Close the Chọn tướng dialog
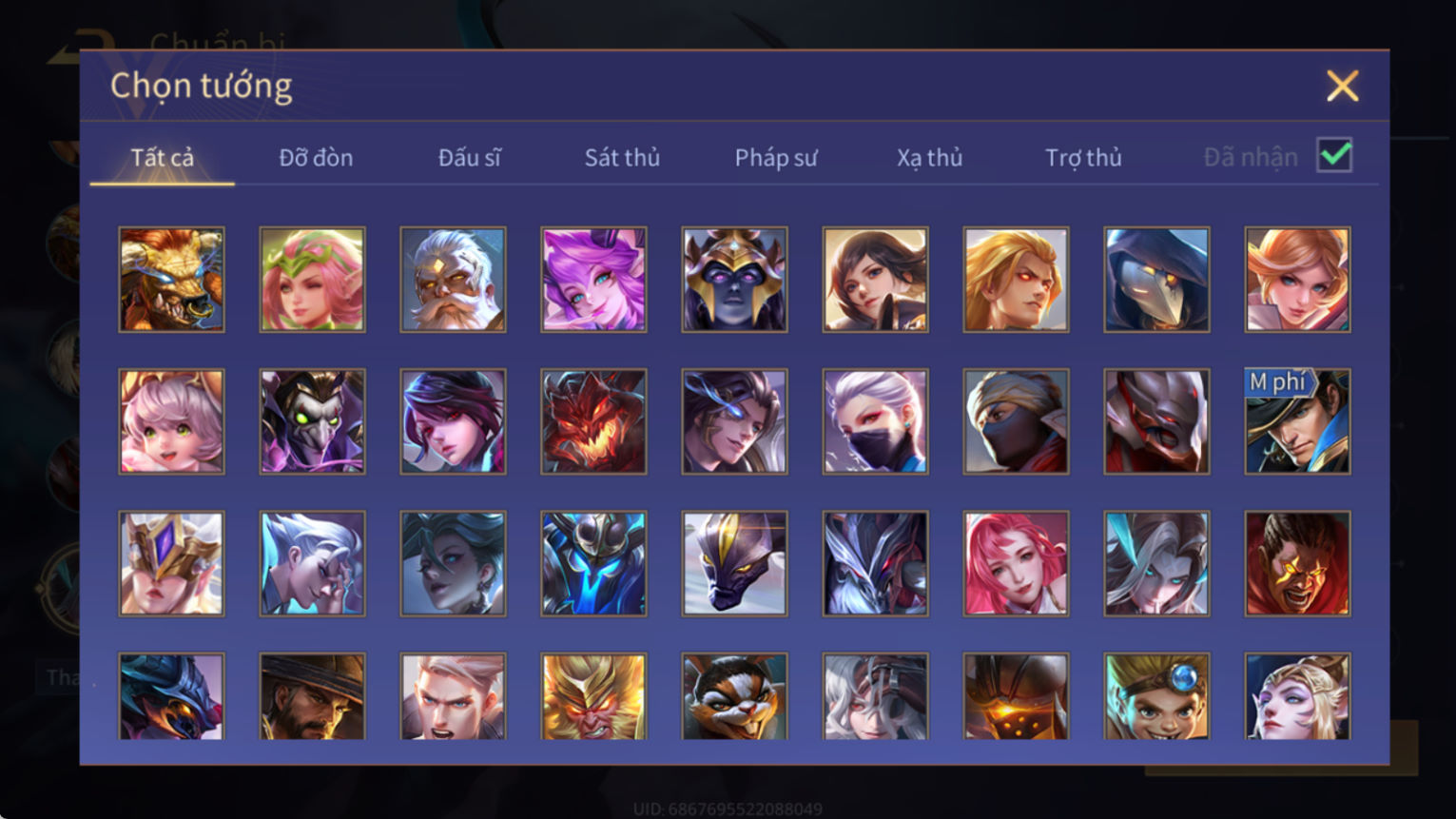 pyautogui.click(x=1342, y=87)
